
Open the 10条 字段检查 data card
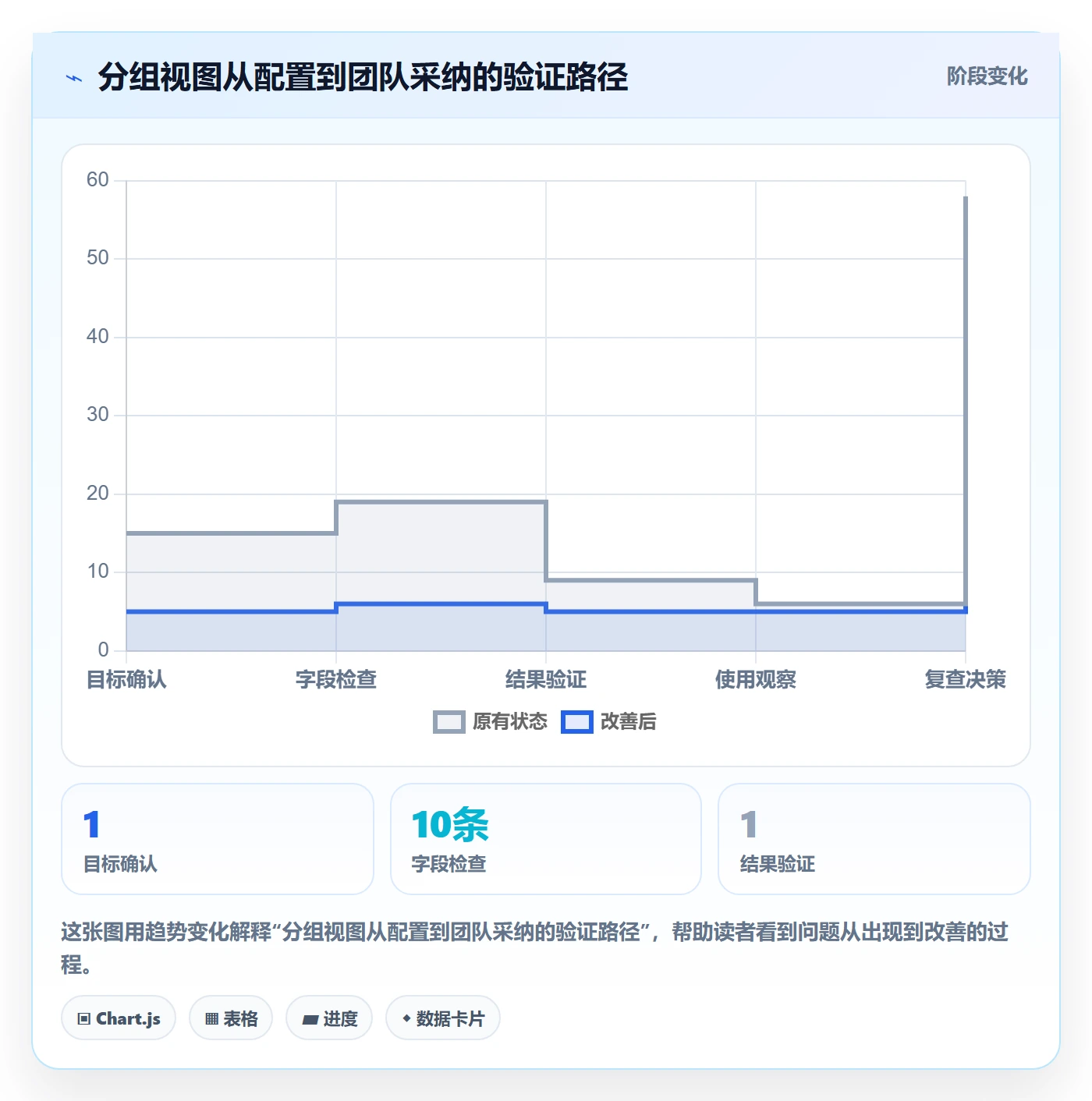point(546,839)
